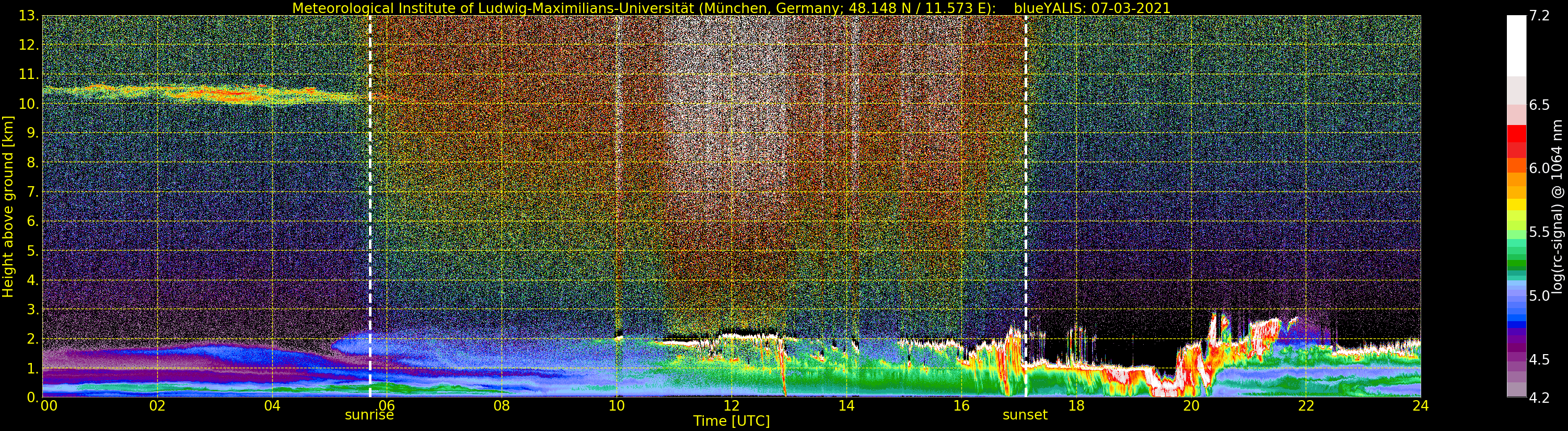Click the white band atop the color scale

pos(1516,46)
